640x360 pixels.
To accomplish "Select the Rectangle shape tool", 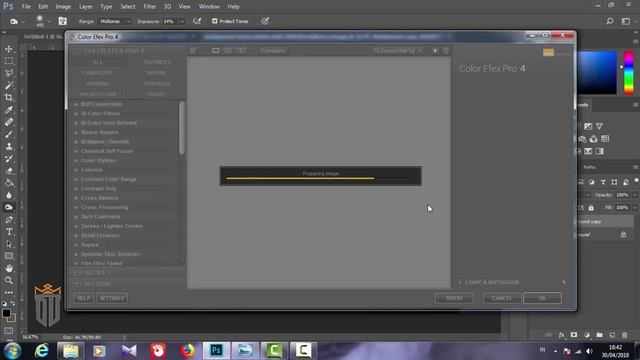I will point(9,256).
